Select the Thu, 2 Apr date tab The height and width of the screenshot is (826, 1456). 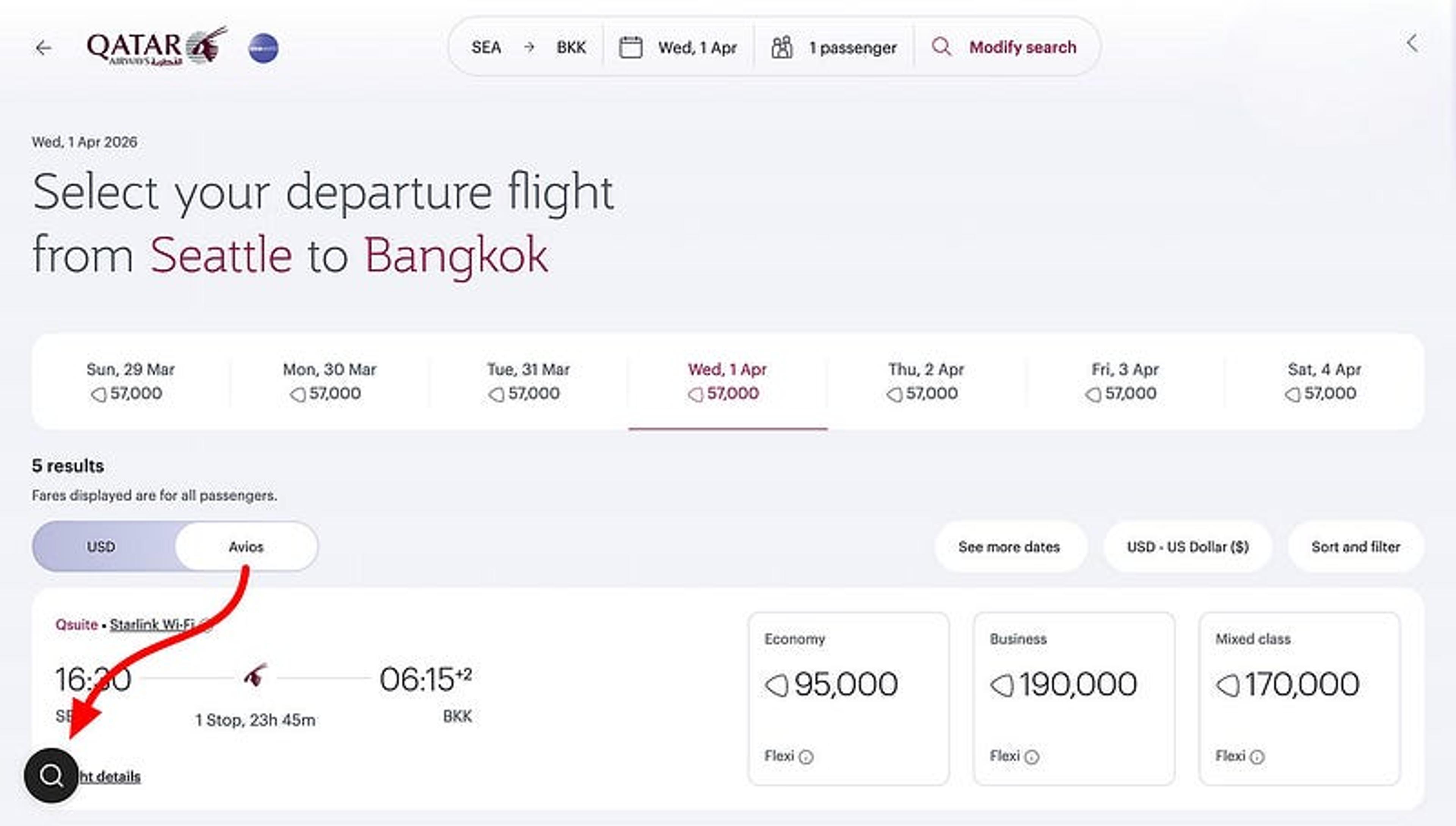click(926, 381)
